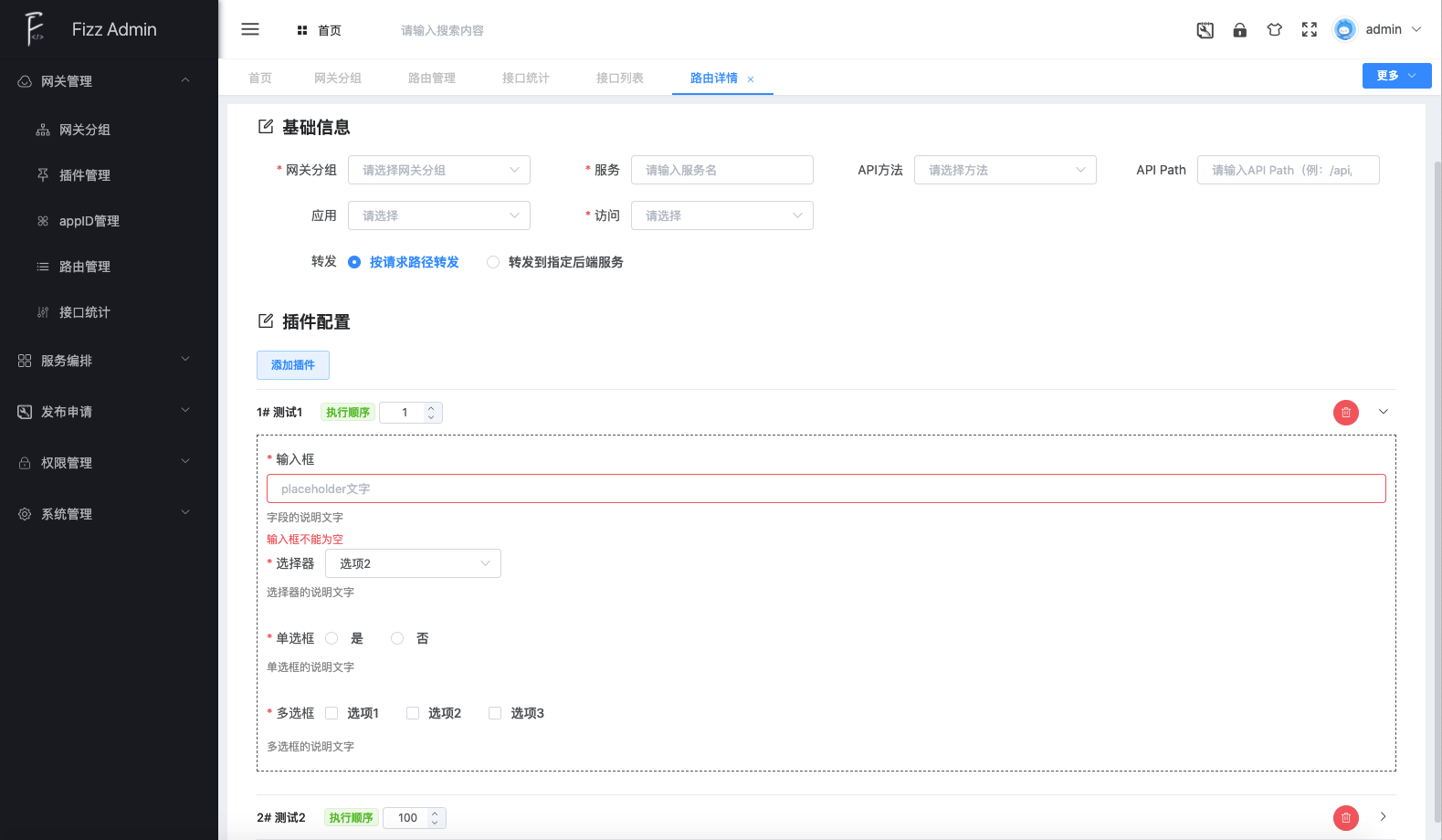Tick the 选项3 checkbox
Image resolution: width=1442 pixels, height=840 pixels.
pyautogui.click(x=495, y=713)
